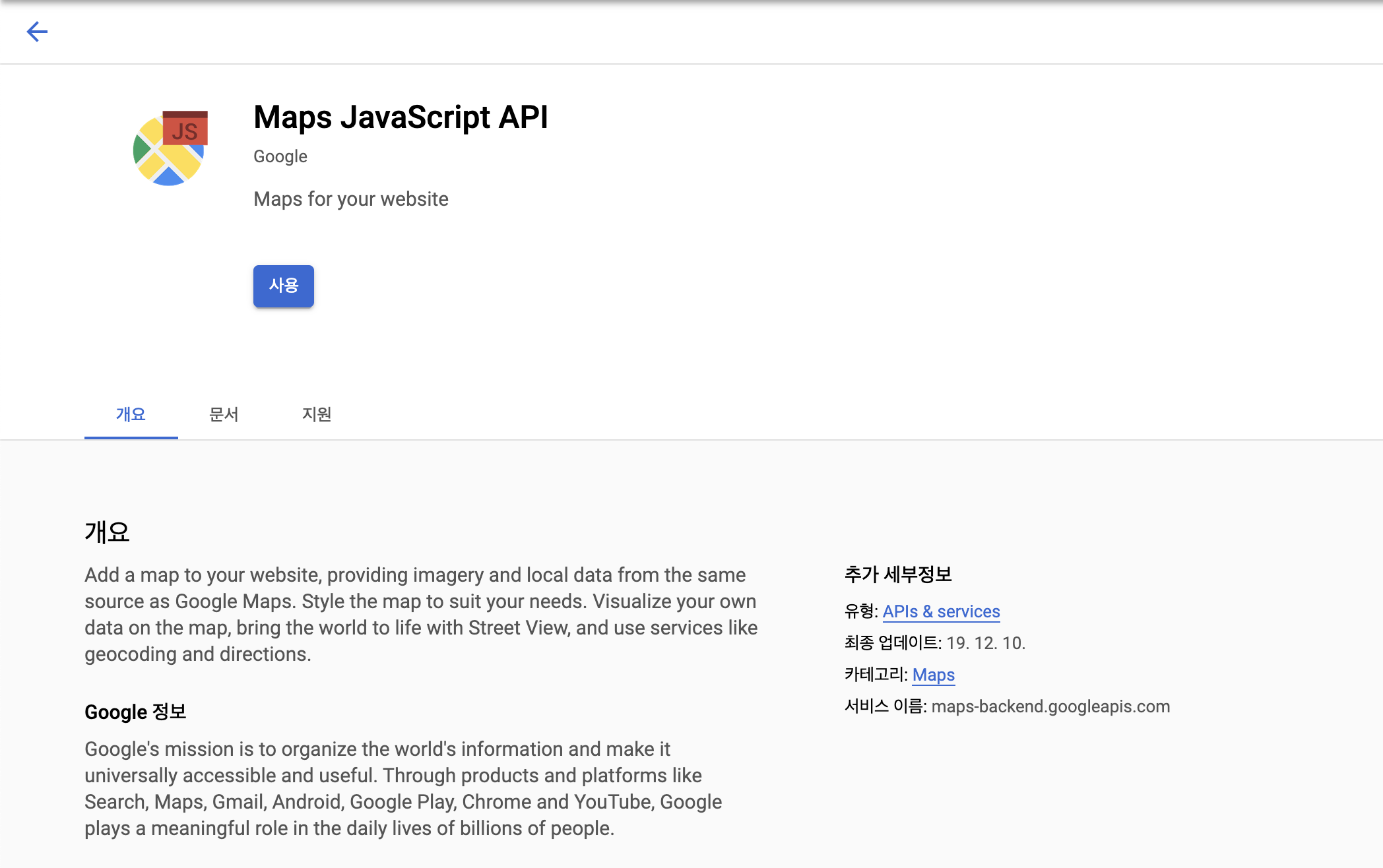1383x868 pixels.
Task: Click the 유형 label text
Action: click(860, 611)
